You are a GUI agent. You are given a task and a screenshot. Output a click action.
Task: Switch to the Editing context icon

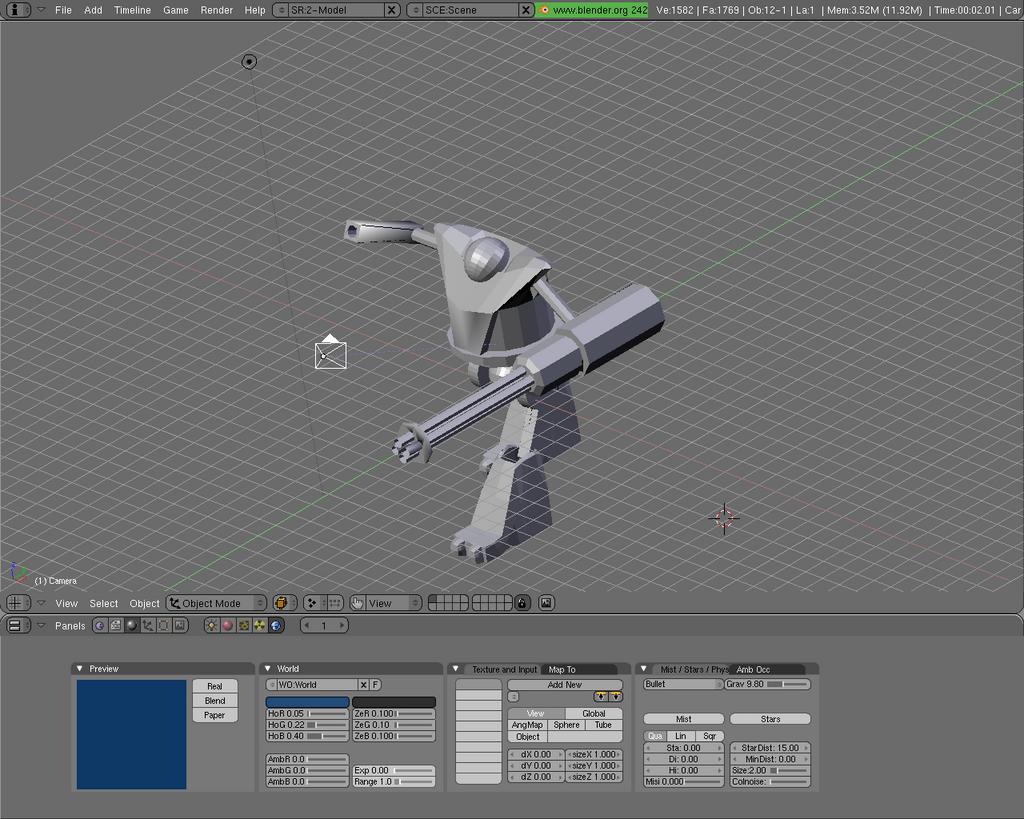pyautogui.click(x=163, y=626)
